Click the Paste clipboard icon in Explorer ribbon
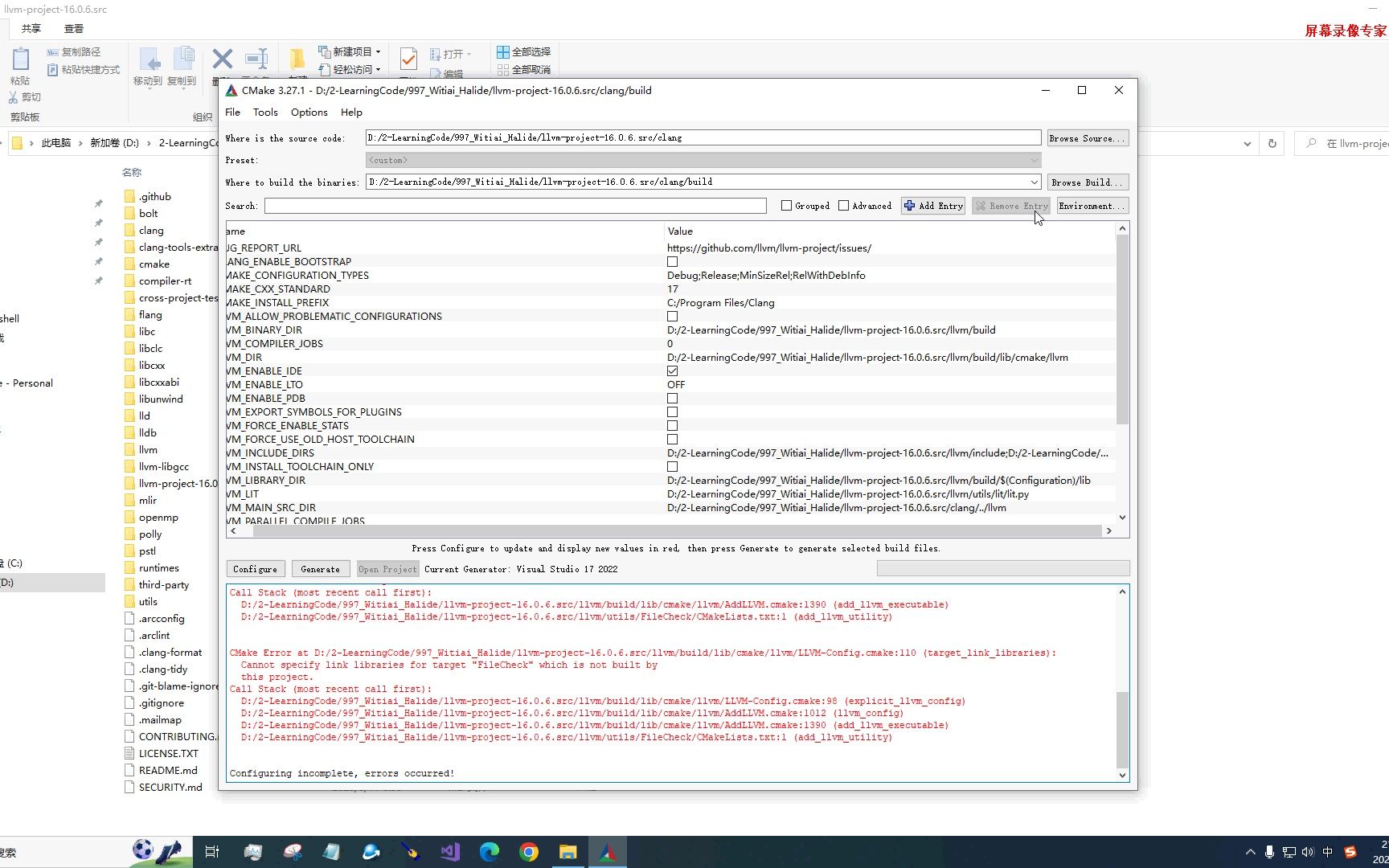The width and height of the screenshot is (1389, 868). pyautogui.click(x=21, y=59)
